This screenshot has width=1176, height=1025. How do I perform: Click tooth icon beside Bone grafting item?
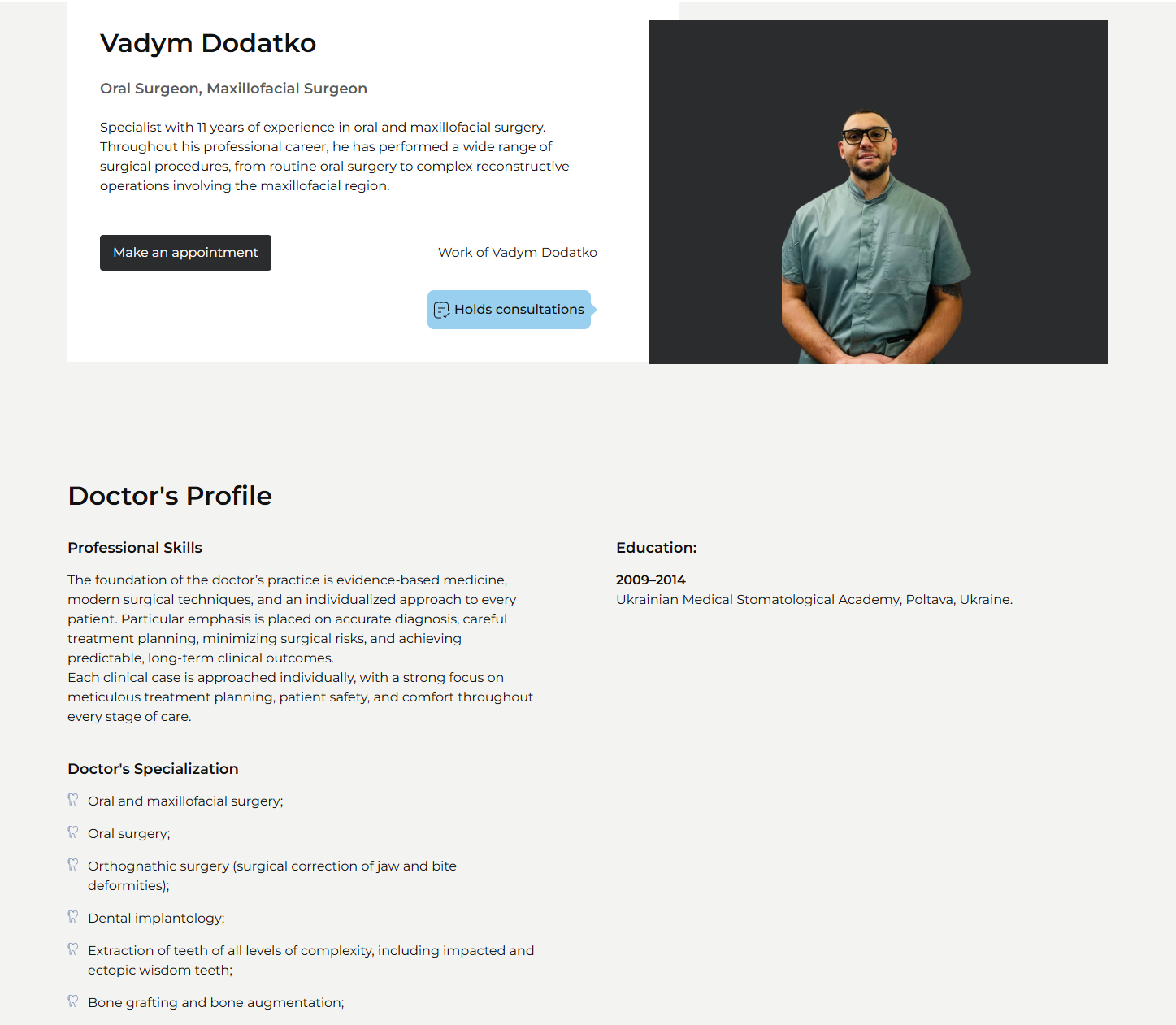(x=73, y=1001)
